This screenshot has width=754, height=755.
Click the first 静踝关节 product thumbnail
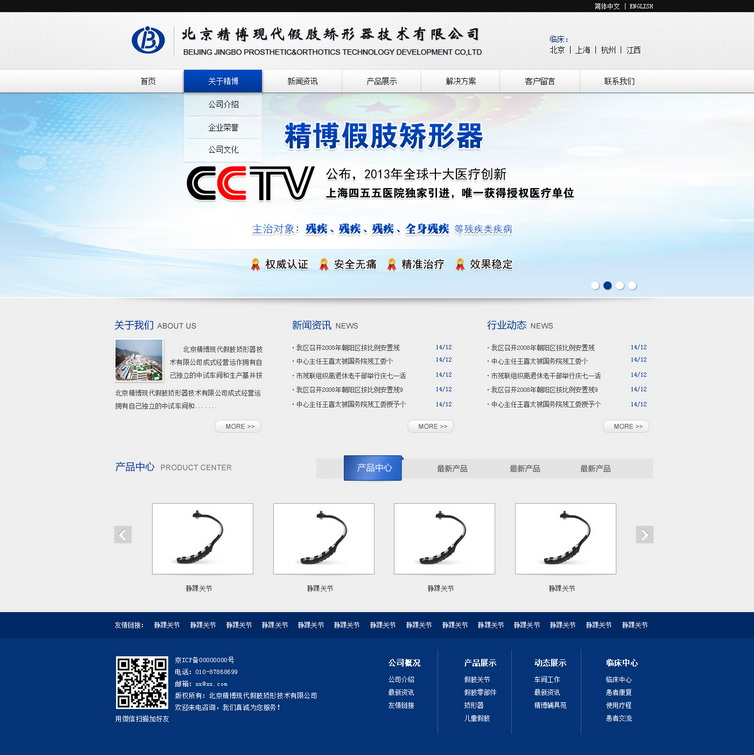point(203,539)
